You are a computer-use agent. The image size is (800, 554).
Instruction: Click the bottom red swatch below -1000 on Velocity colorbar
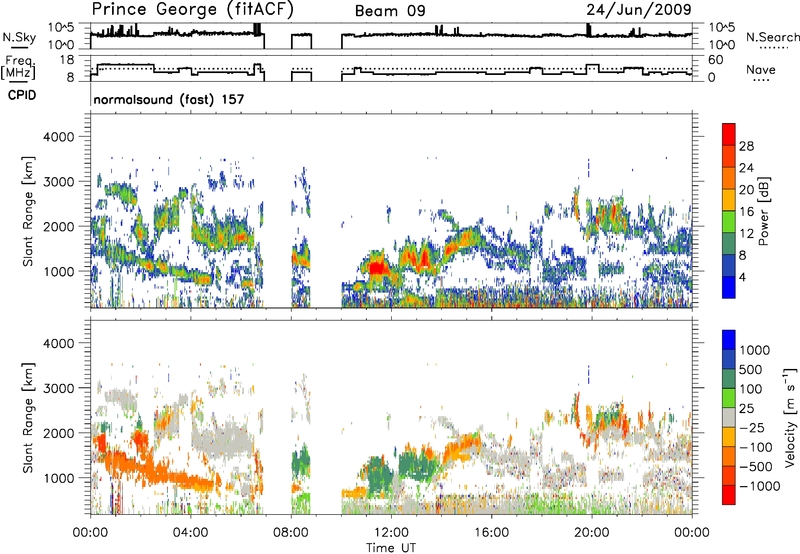tap(729, 495)
